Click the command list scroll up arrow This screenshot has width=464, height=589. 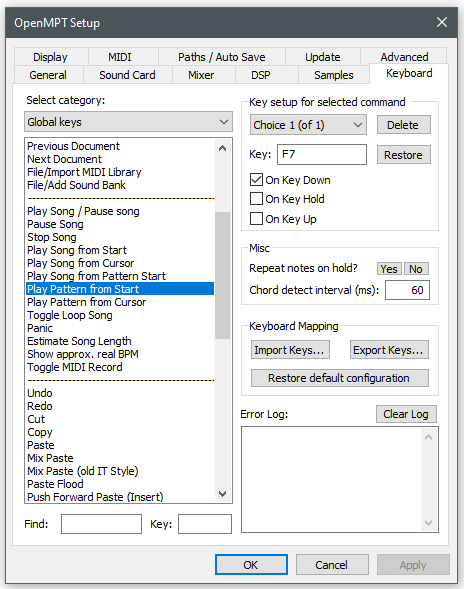pos(222,148)
